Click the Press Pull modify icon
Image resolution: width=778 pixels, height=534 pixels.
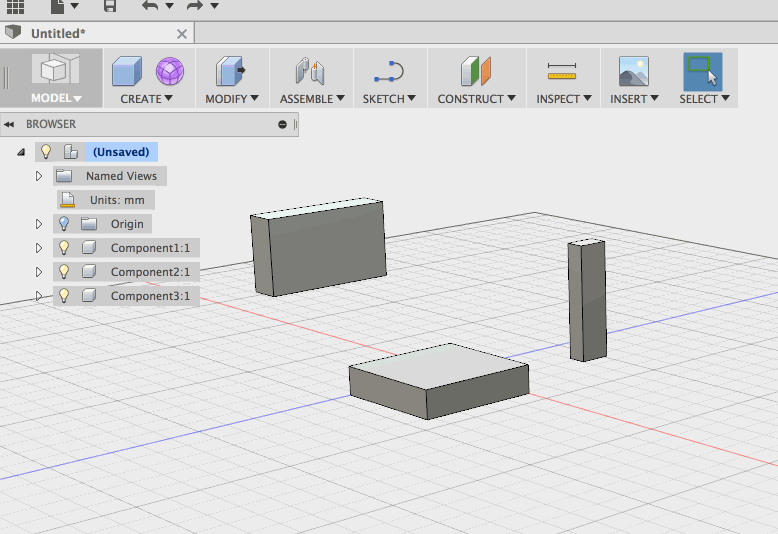[231, 71]
